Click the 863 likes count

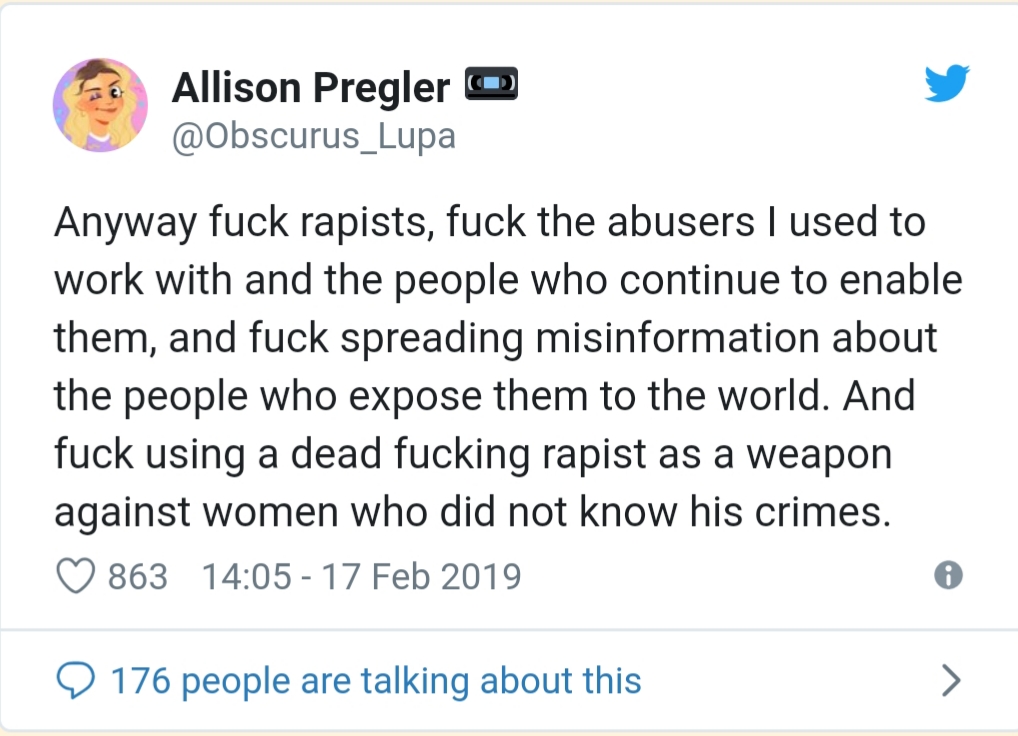pos(138,576)
